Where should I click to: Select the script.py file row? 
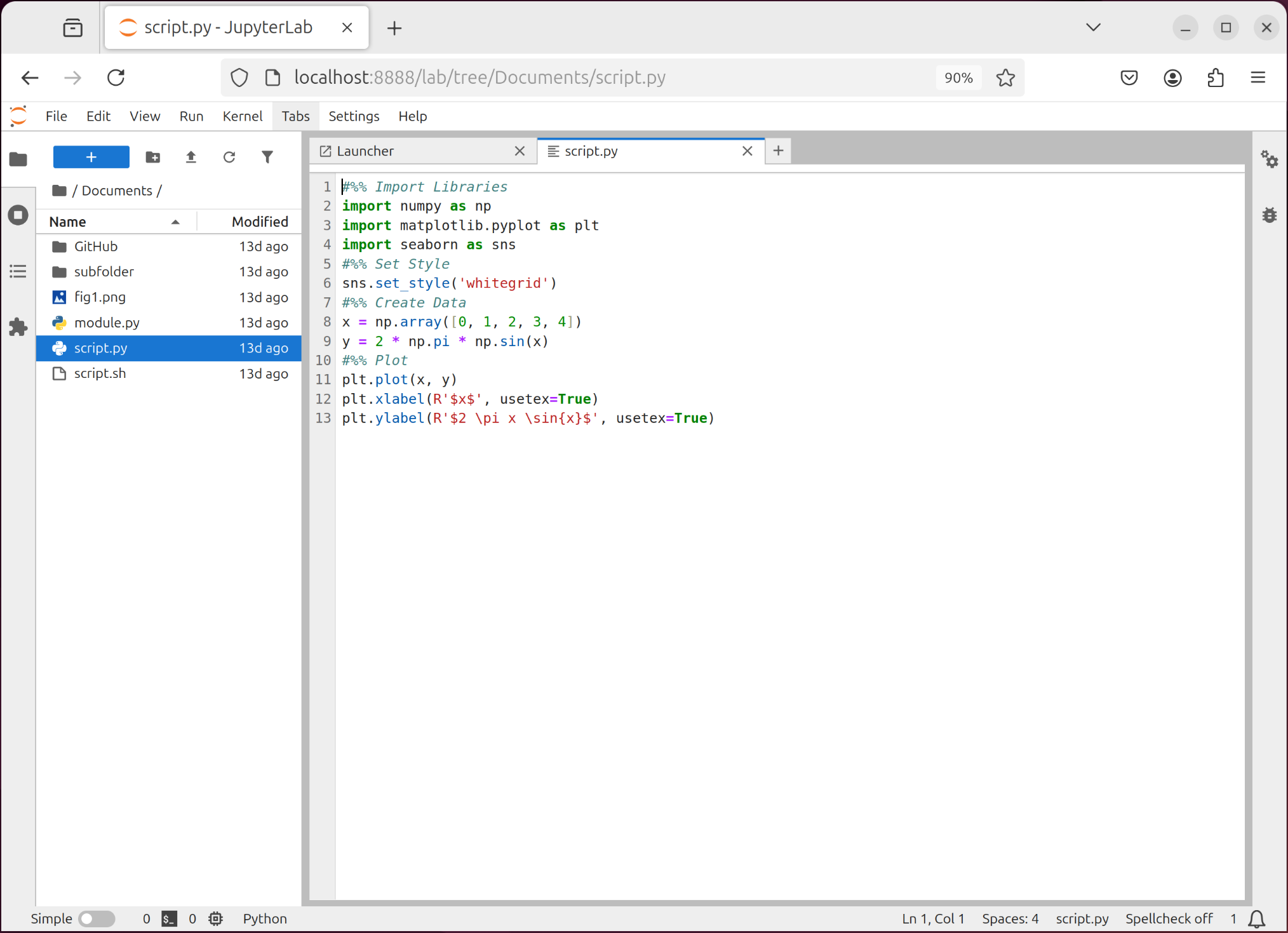click(x=168, y=348)
